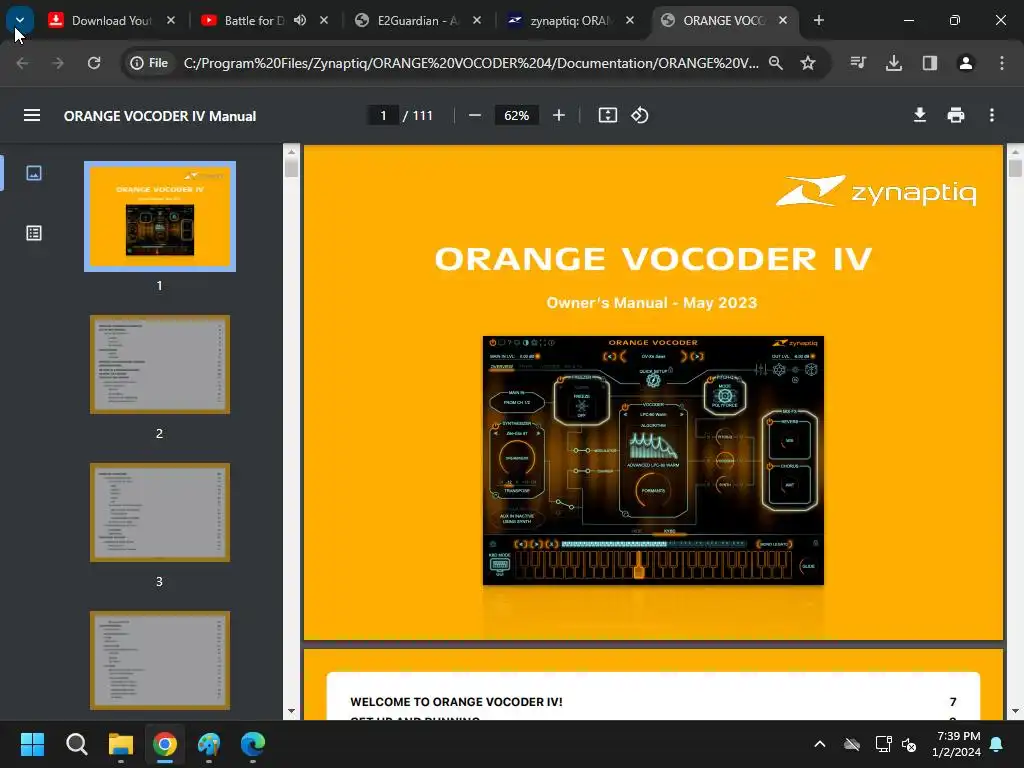Select page 2 thumbnail
The height and width of the screenshot is (768, 1024).
(x=160, y=364)
